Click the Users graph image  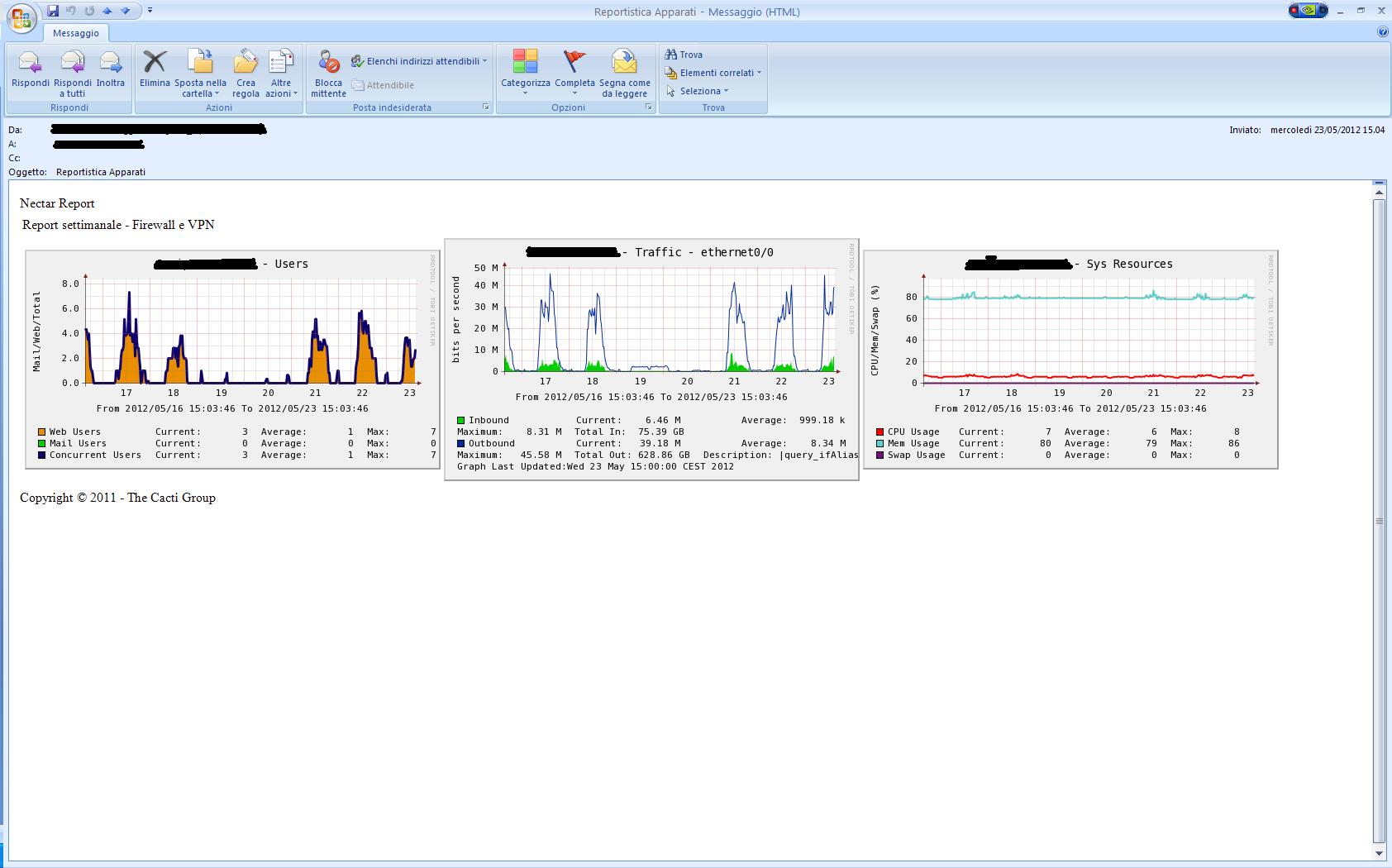[233, 360]
